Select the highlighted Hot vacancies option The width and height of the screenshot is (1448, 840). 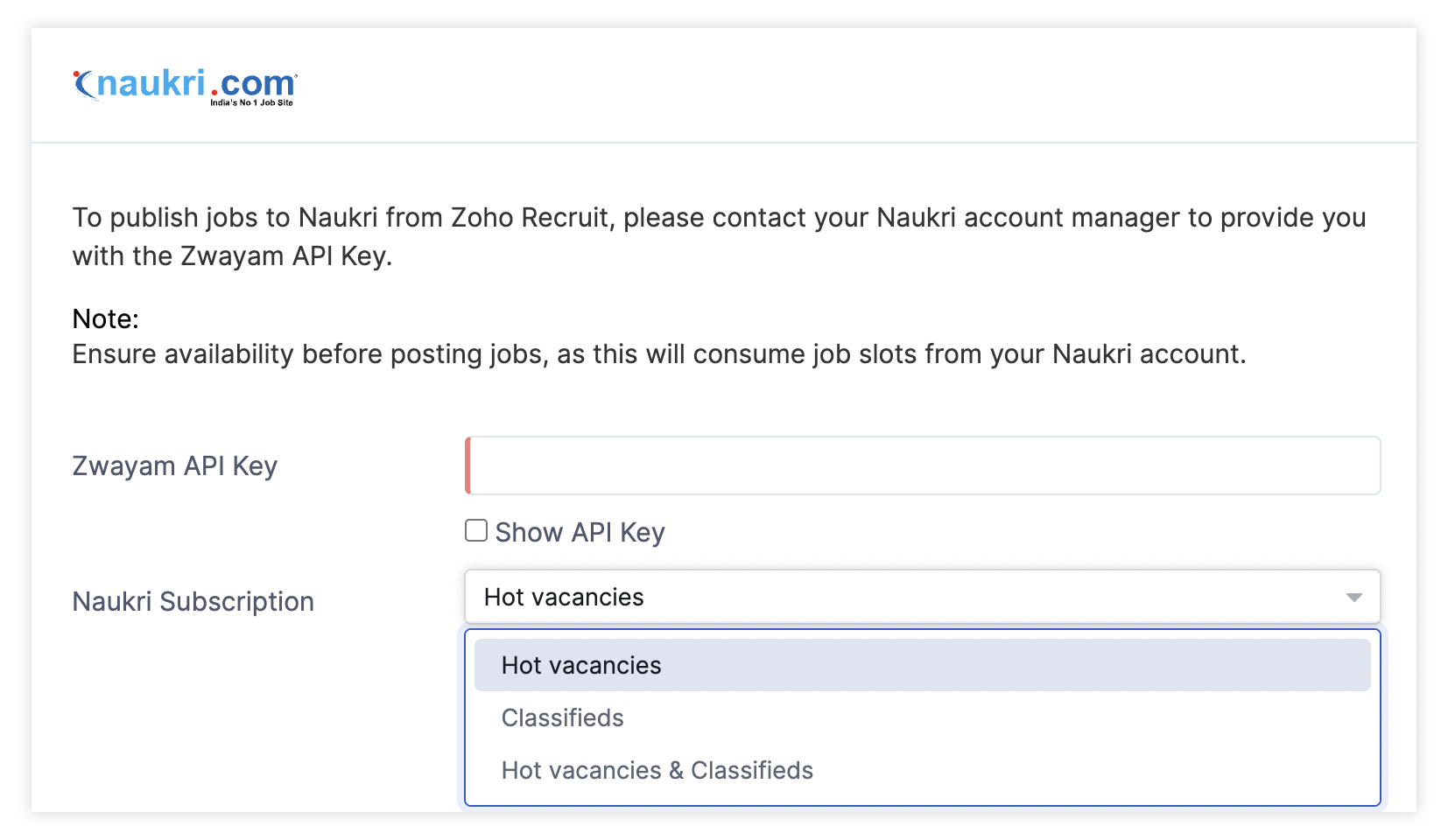581,665
